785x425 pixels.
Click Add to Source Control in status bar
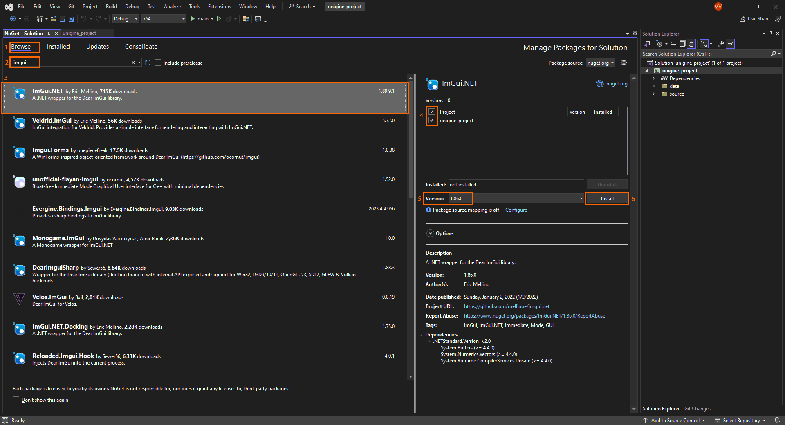[x=674, y=420]
